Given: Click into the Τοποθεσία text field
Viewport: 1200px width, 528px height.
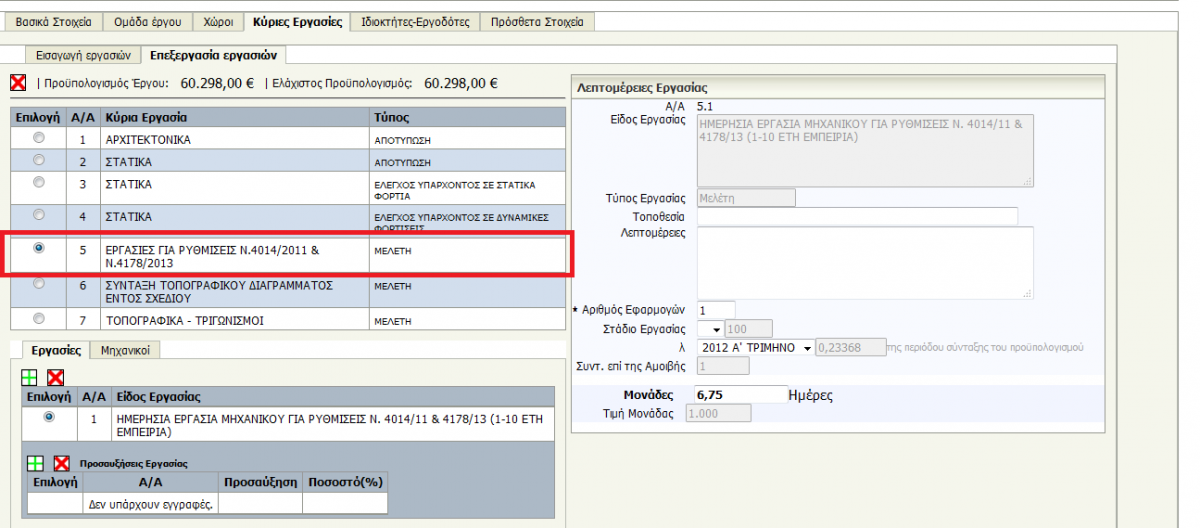Looking at the screenshot, I should 857,216.
